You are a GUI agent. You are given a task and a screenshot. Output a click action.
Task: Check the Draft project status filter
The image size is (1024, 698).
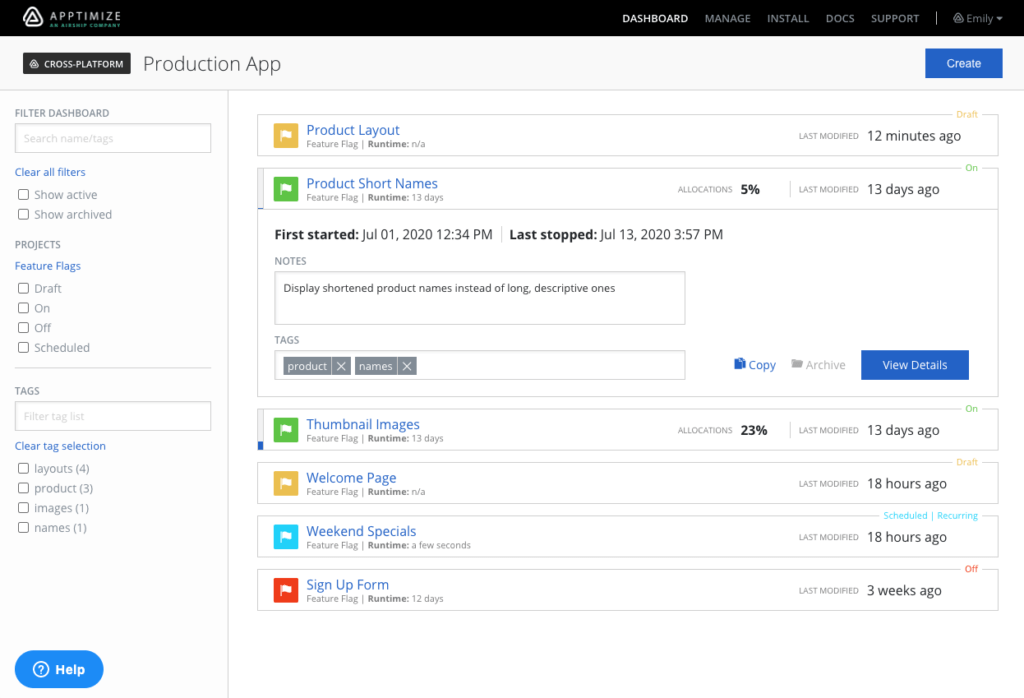point(23,288)
